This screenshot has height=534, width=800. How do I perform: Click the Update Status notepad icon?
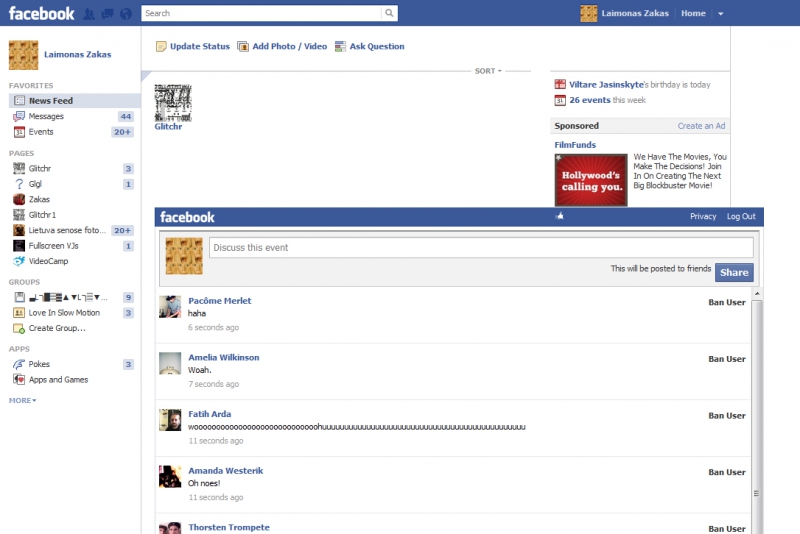tap(161, 46)
